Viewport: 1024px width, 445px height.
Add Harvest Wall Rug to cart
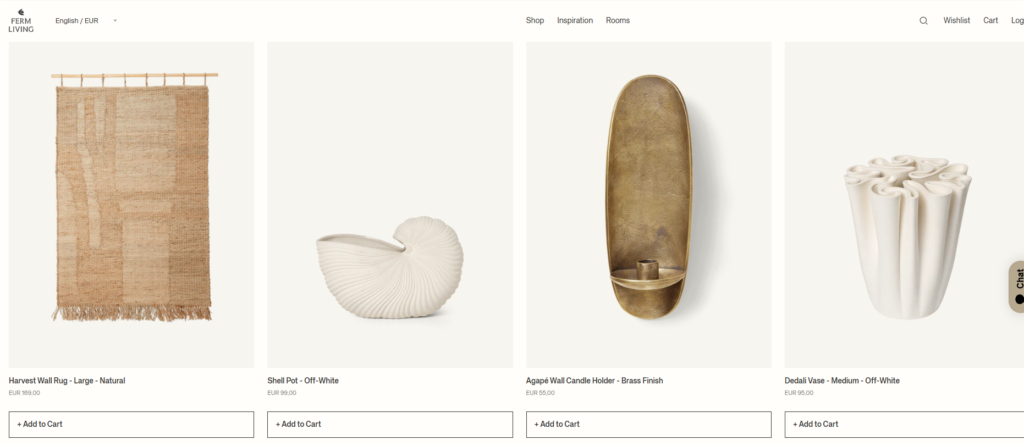(131, 424)
